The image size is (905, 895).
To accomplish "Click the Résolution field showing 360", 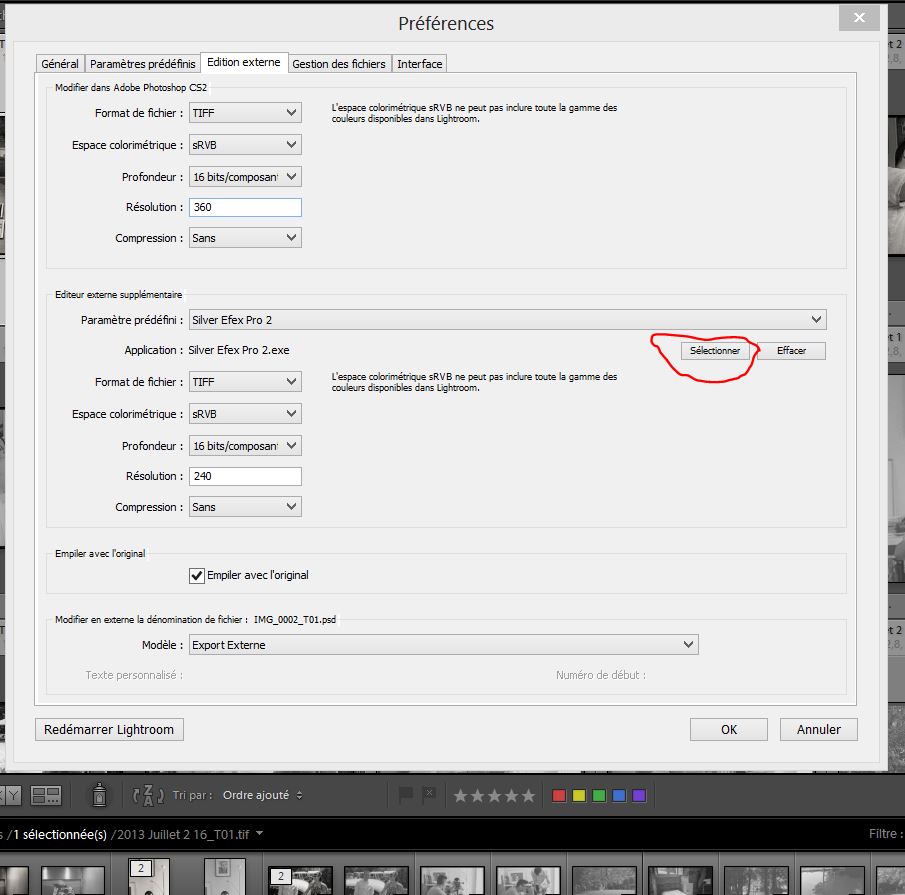I will (x=245, y=207).
